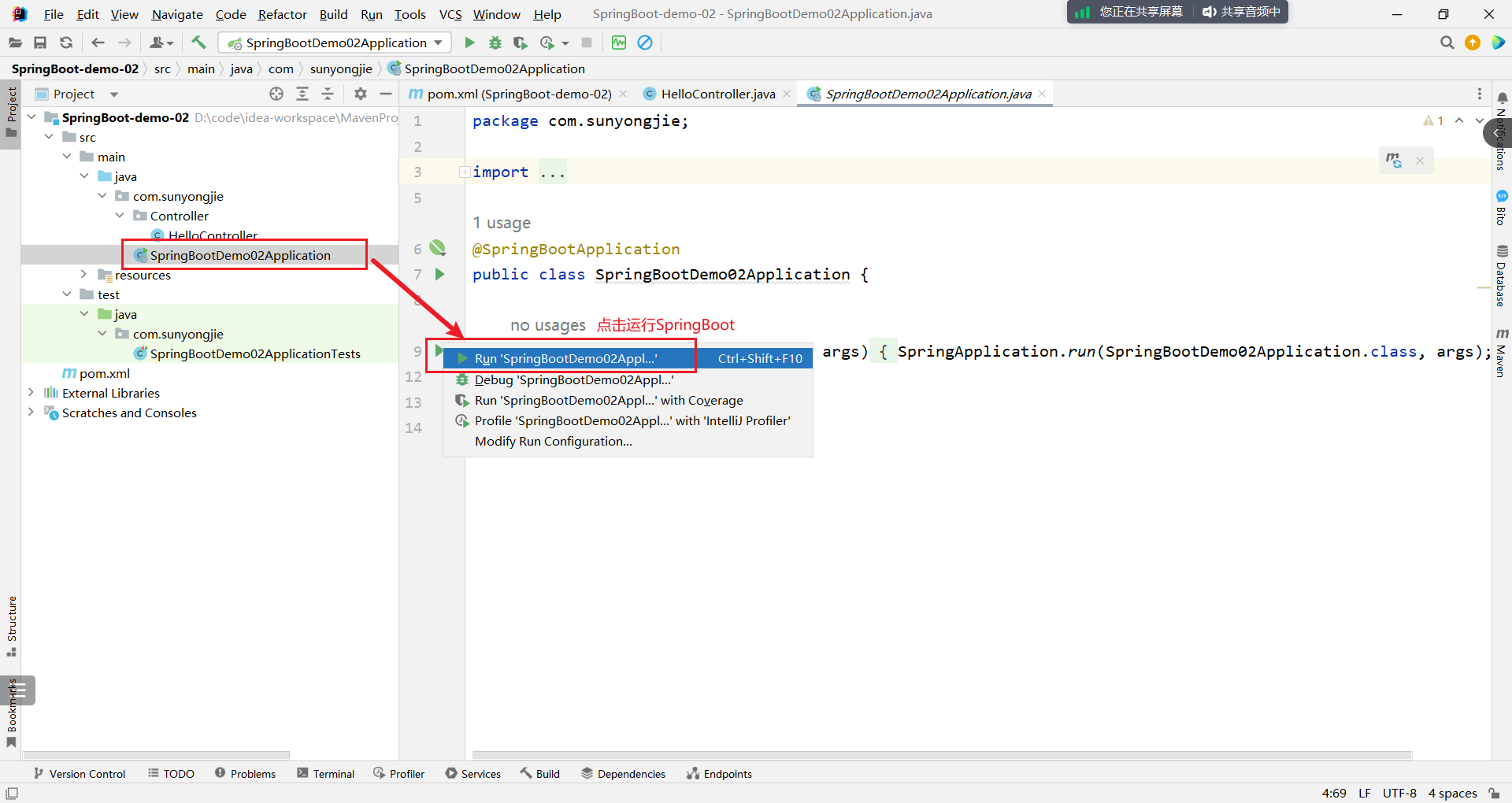The image size is (1512, 803).
Task: Expand Scratches and Consoles node
Action: pos(31,413)
